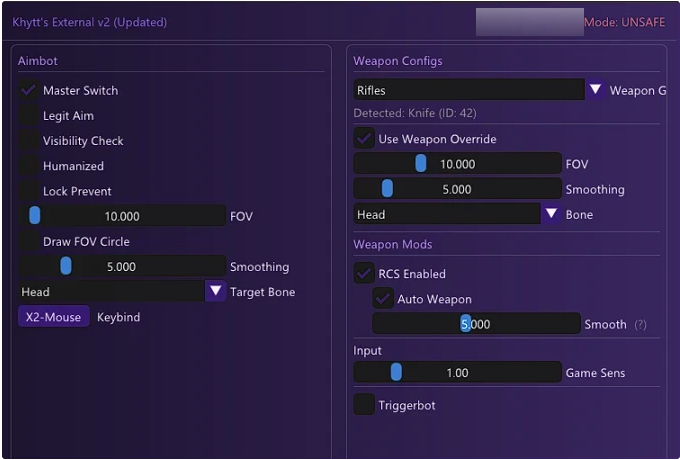The image size is (680, 460).
Task: Enable the Legit Aim option
Action: [x=29, y=116]
